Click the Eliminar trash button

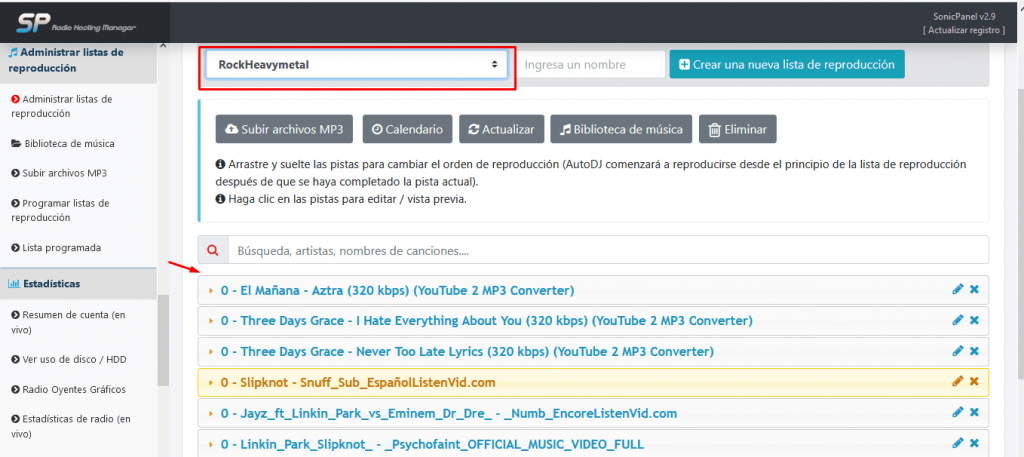tap(738, 129)
